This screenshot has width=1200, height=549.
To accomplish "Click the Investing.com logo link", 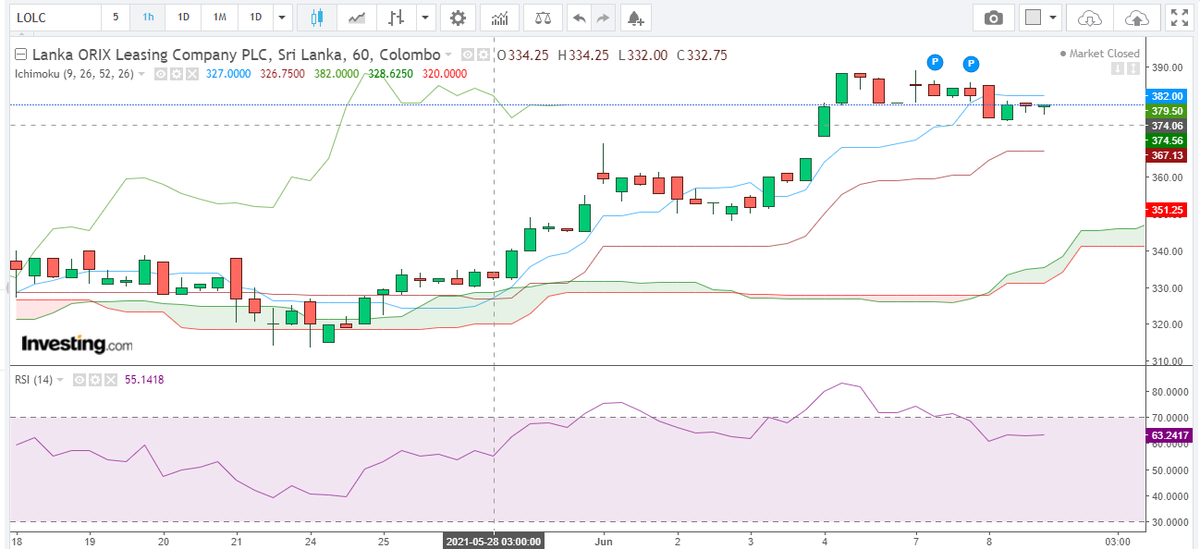I will point(76,344).
